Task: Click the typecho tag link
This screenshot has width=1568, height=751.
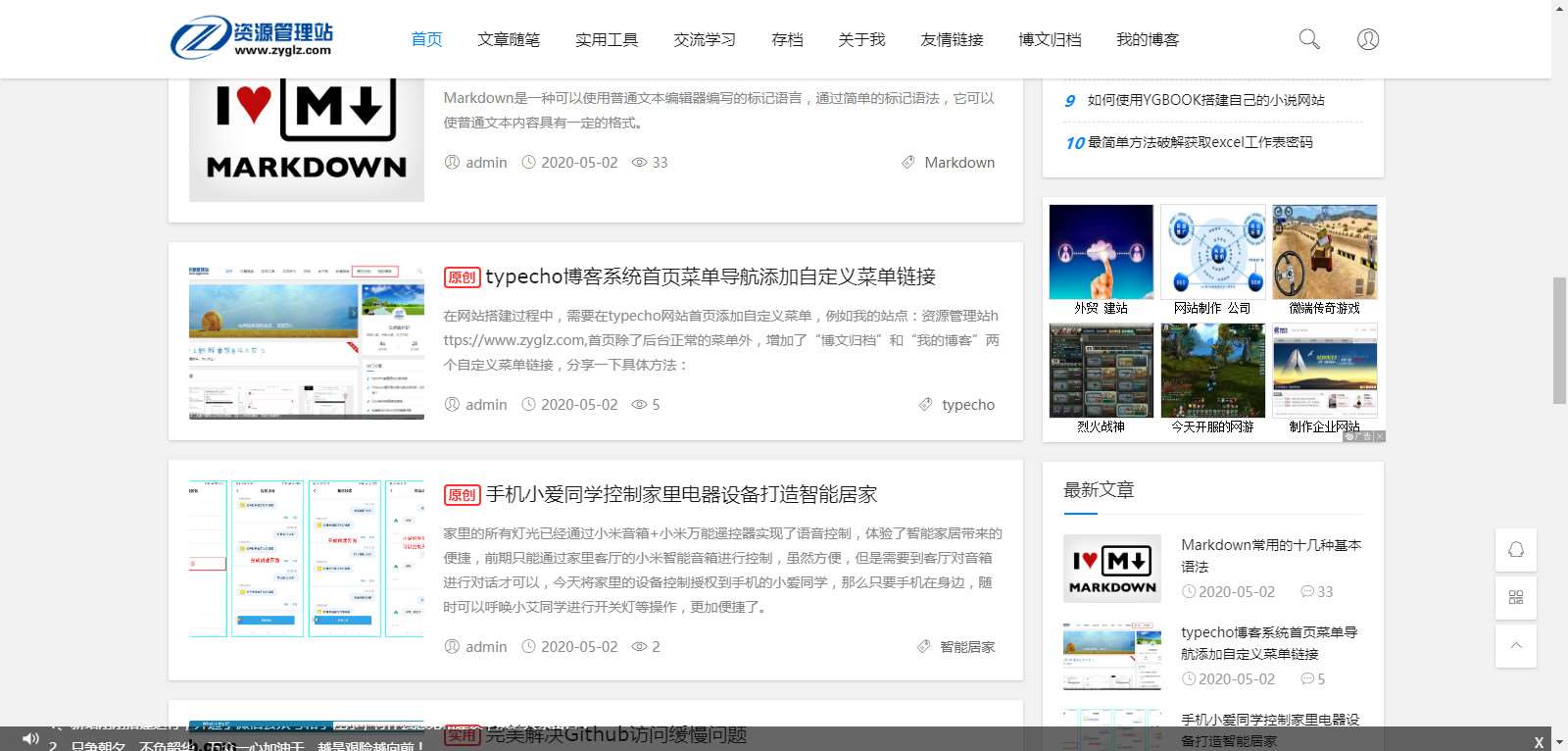Action: pos(967,405)
